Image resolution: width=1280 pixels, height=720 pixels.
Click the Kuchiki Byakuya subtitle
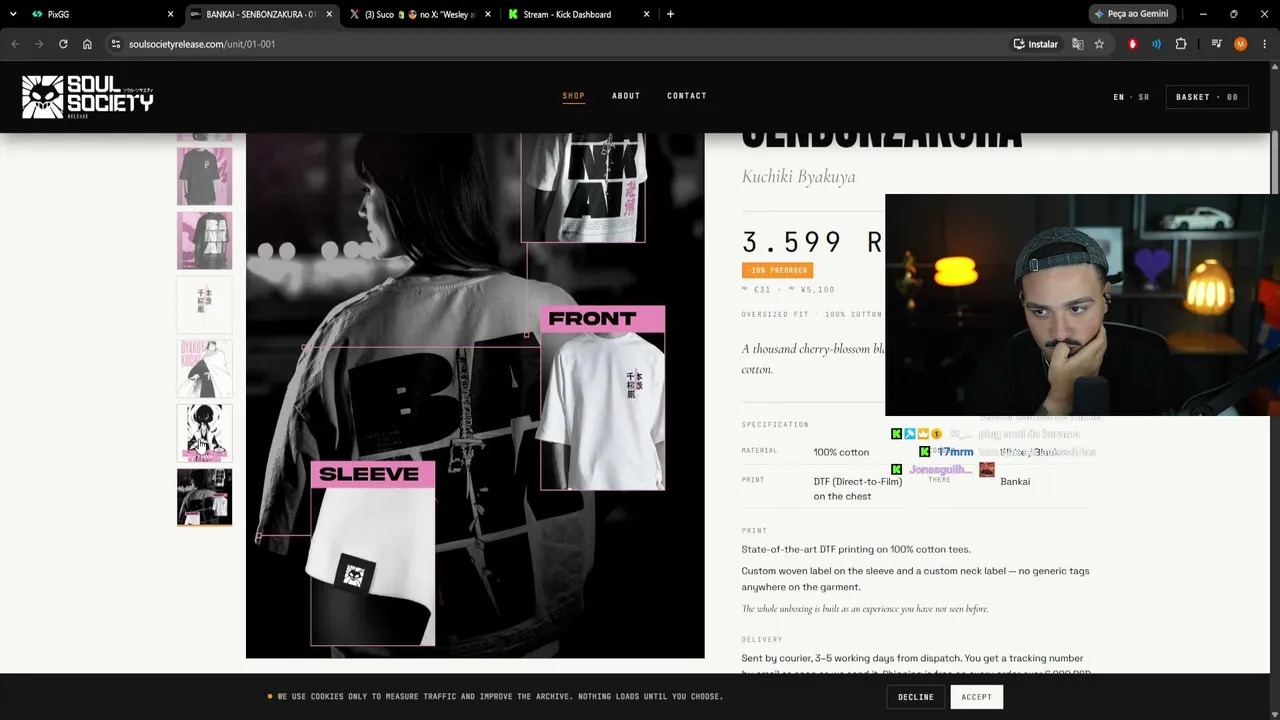798,177
